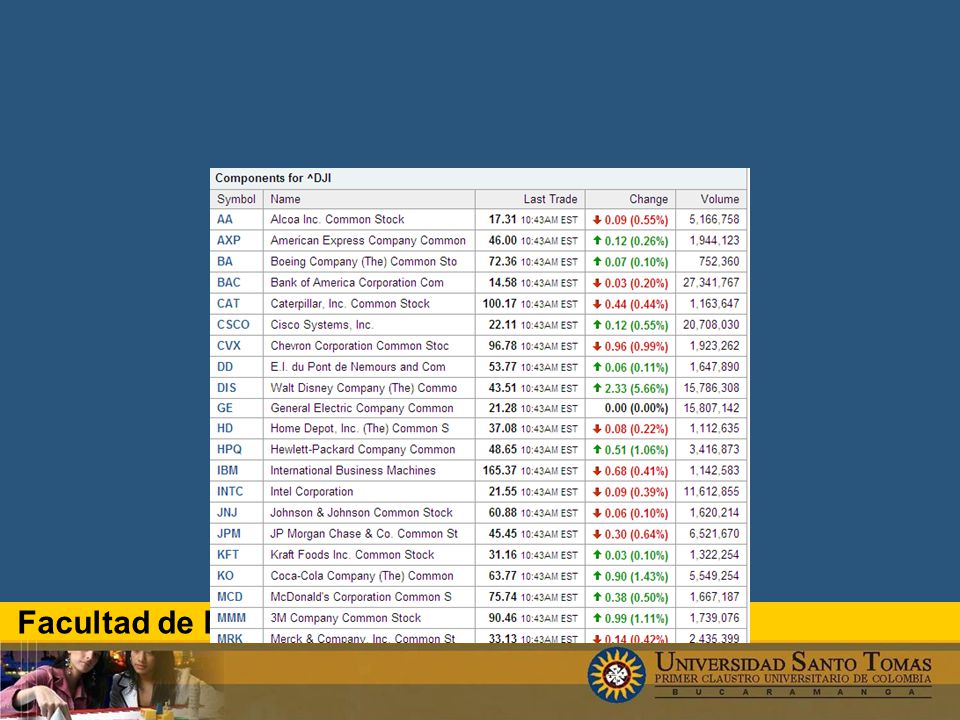Image resolution: width=960 pixels, height=720 pixels.
Task: Open the GE ticker symbol link
Action: coord(225,408)
